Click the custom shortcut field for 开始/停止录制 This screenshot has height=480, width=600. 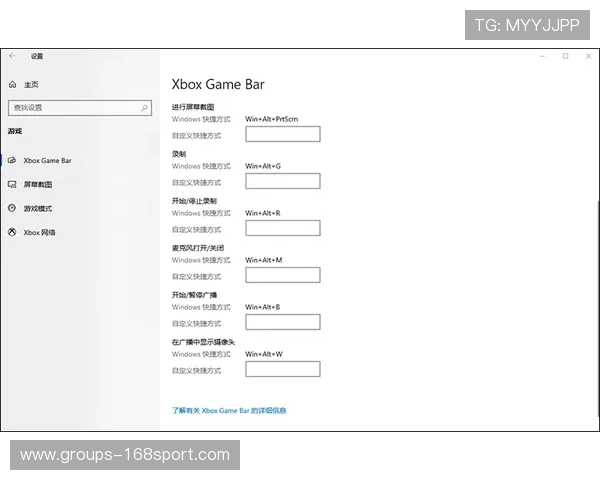click(282, 228)
